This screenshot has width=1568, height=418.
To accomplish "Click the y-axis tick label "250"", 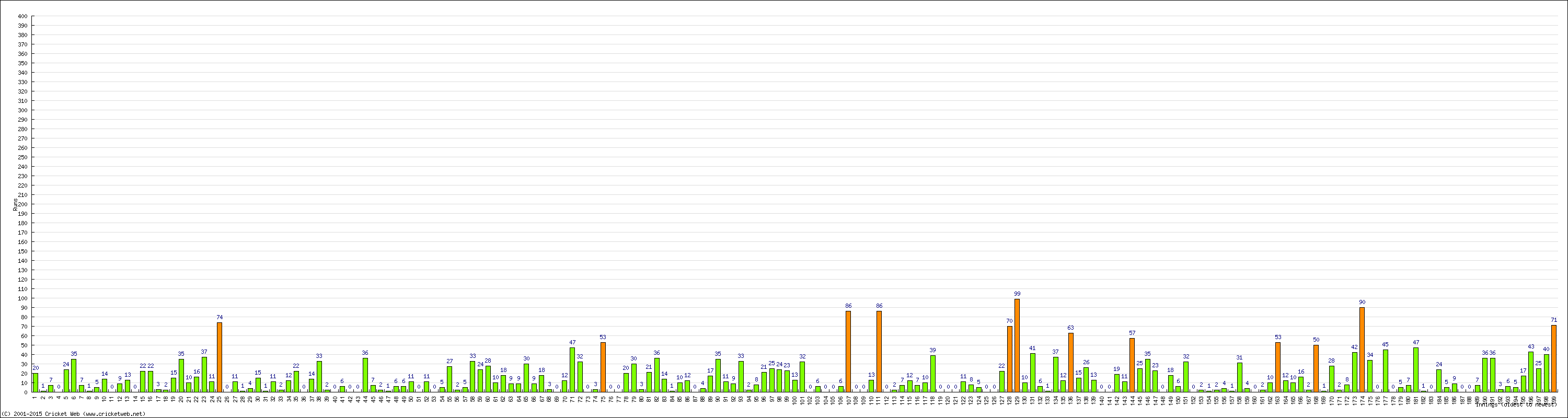I will pyautogui.click(x=22, y=157).
